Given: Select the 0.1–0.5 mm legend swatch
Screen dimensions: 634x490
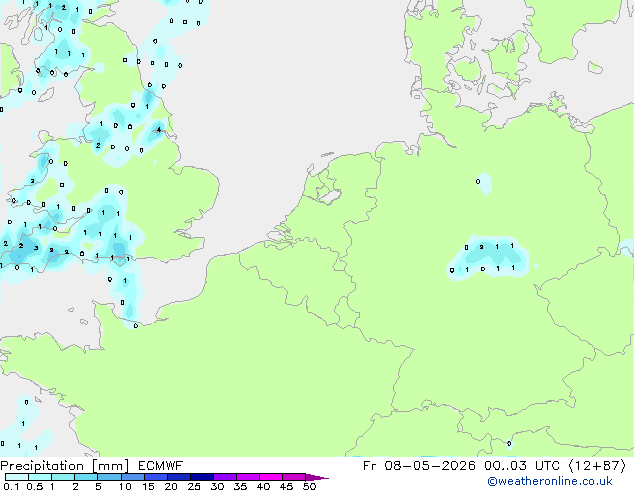Looking at the screenshot, I should point(17,477).
